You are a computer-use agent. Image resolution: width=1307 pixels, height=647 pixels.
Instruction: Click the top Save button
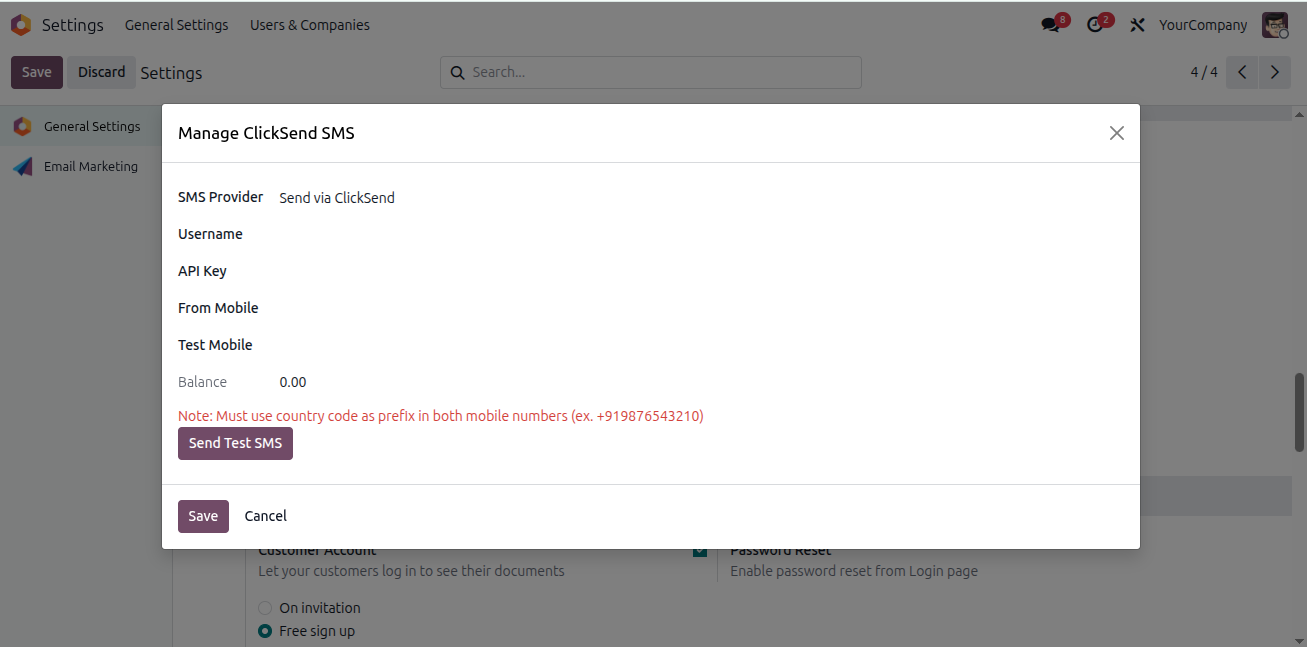click(37, 72)
